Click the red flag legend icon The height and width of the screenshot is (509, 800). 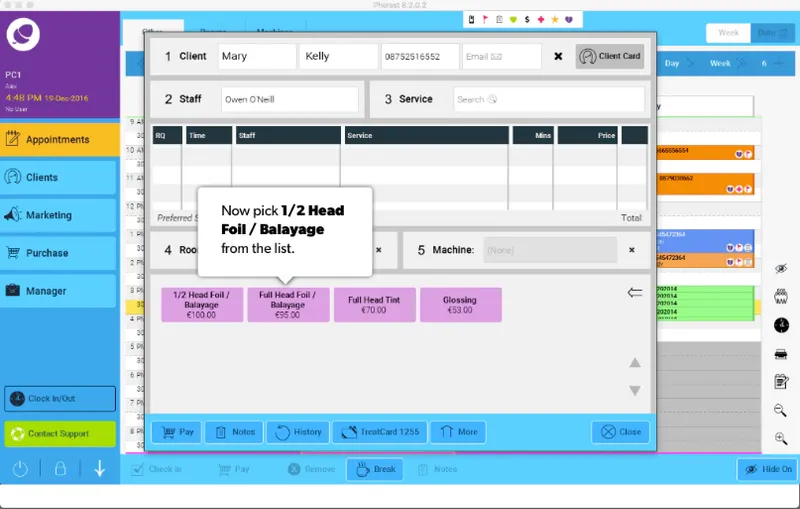tap(485, 19)
